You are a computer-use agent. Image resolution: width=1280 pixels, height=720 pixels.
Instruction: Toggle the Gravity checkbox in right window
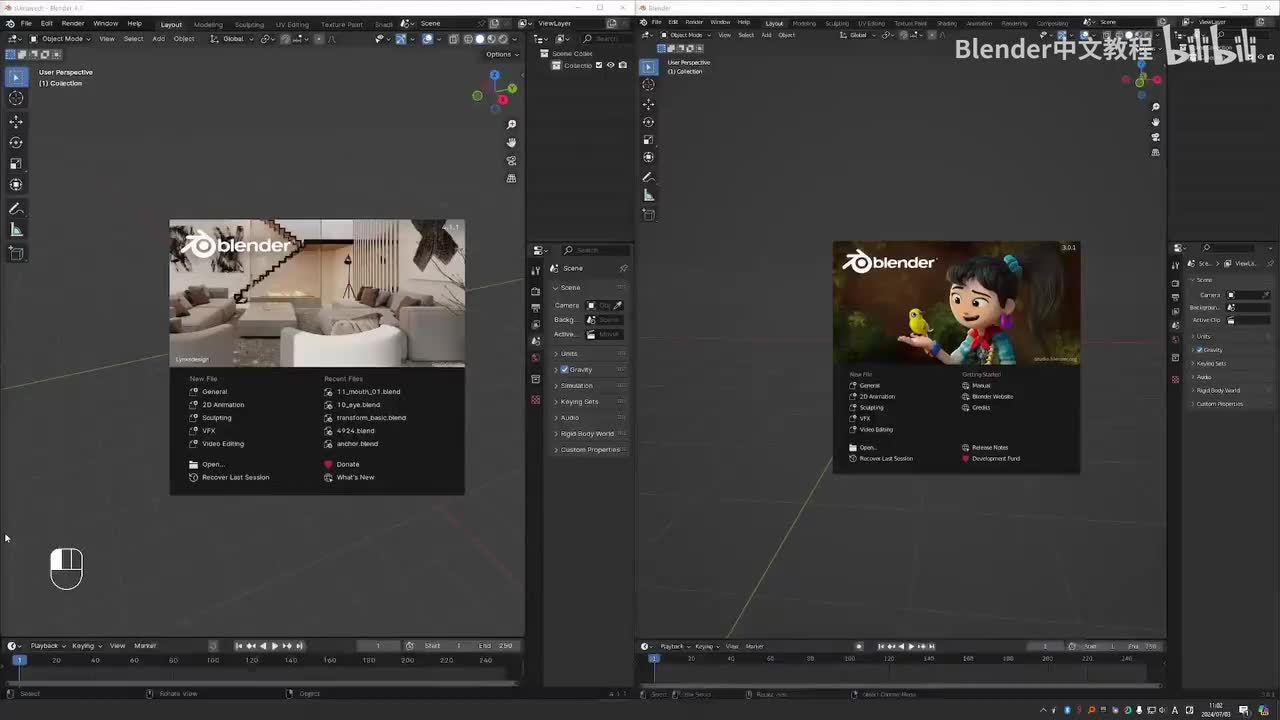[1200, 350]
